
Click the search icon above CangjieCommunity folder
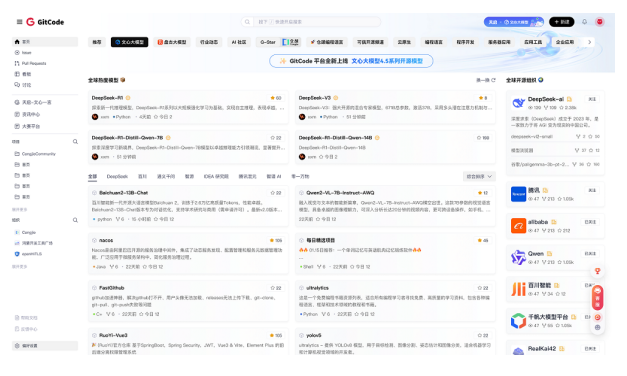75,142
